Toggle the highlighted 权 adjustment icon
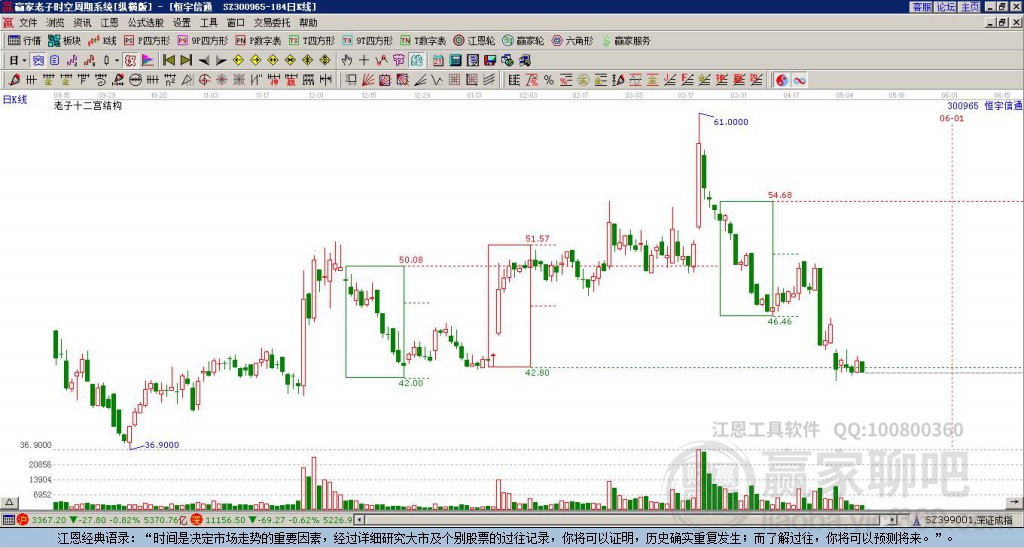 click(x=130, y=61)
